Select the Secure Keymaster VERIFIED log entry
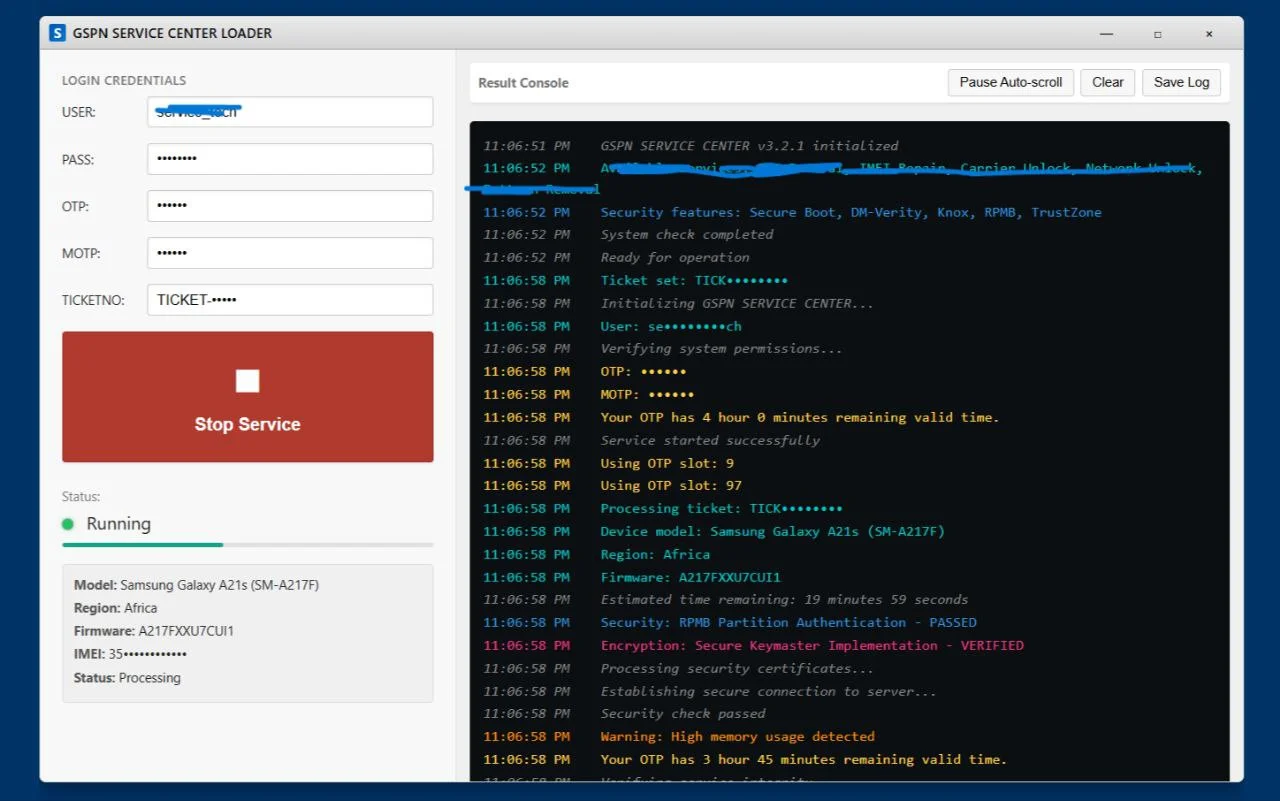 [x=811, y=646]
